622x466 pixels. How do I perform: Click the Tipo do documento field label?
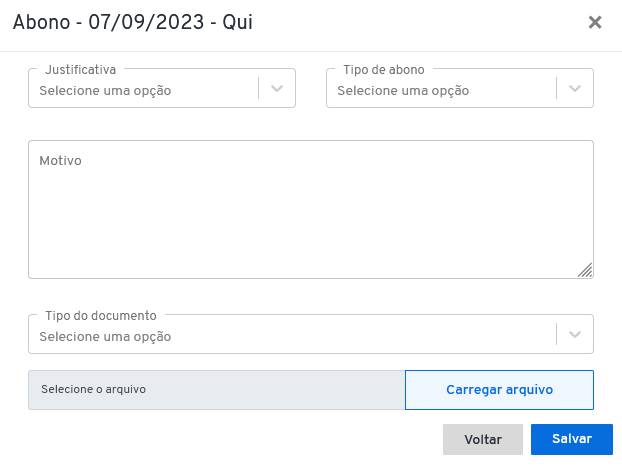(101, 316)
